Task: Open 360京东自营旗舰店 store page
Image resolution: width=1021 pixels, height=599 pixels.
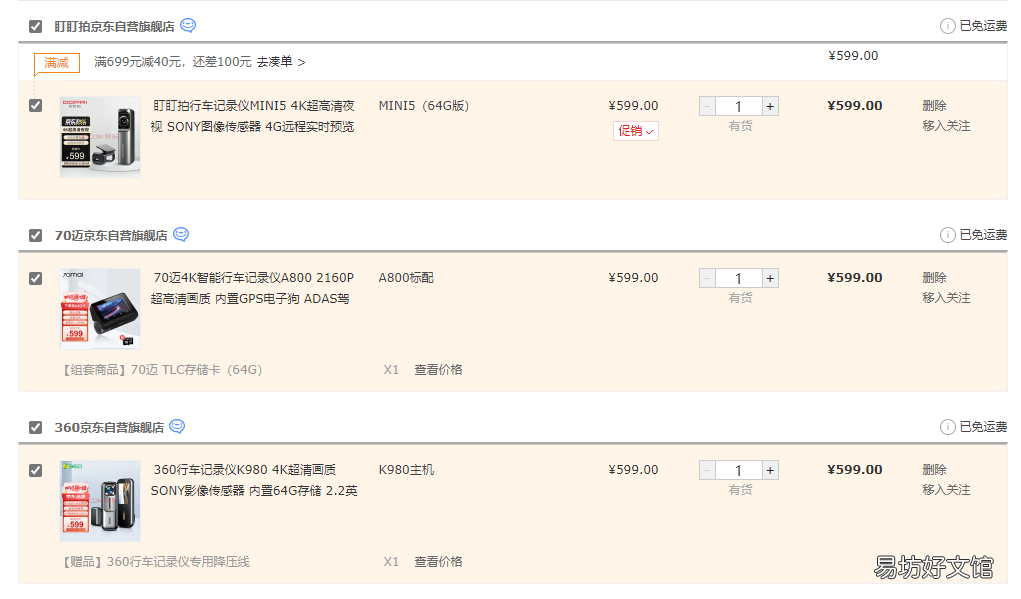Action: point(109,428)
